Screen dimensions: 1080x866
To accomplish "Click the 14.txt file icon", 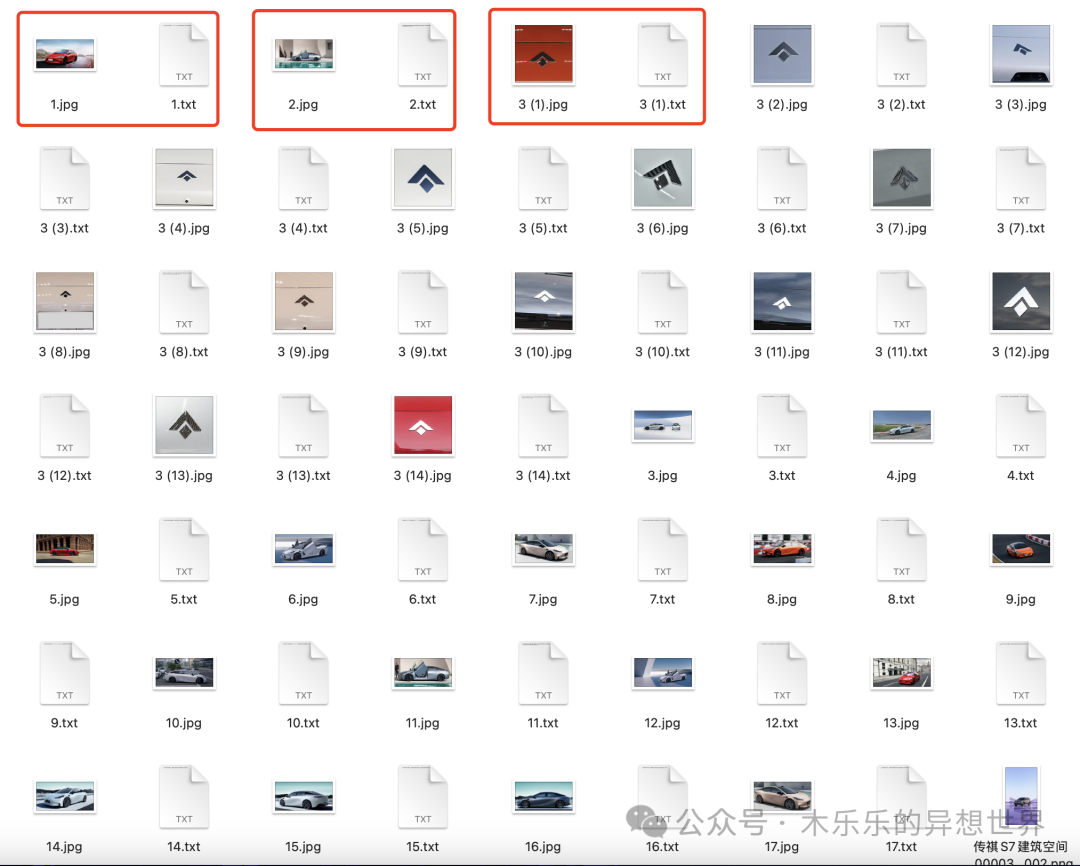I will (x=184, y=796).
